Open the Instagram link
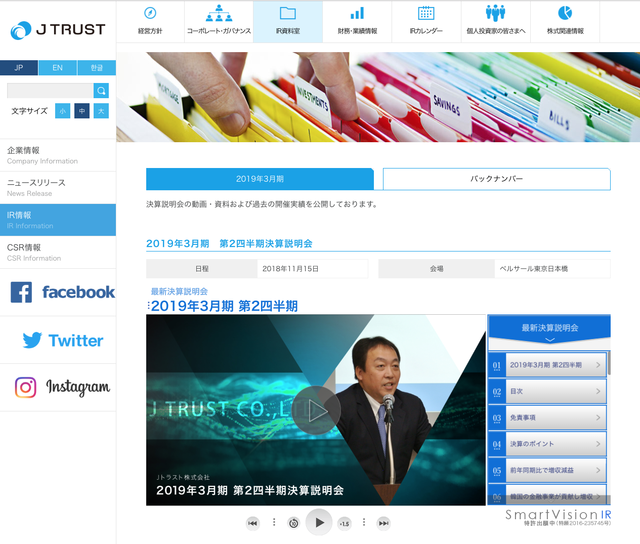Screen dimensions: 640x544 pos(62,387)
